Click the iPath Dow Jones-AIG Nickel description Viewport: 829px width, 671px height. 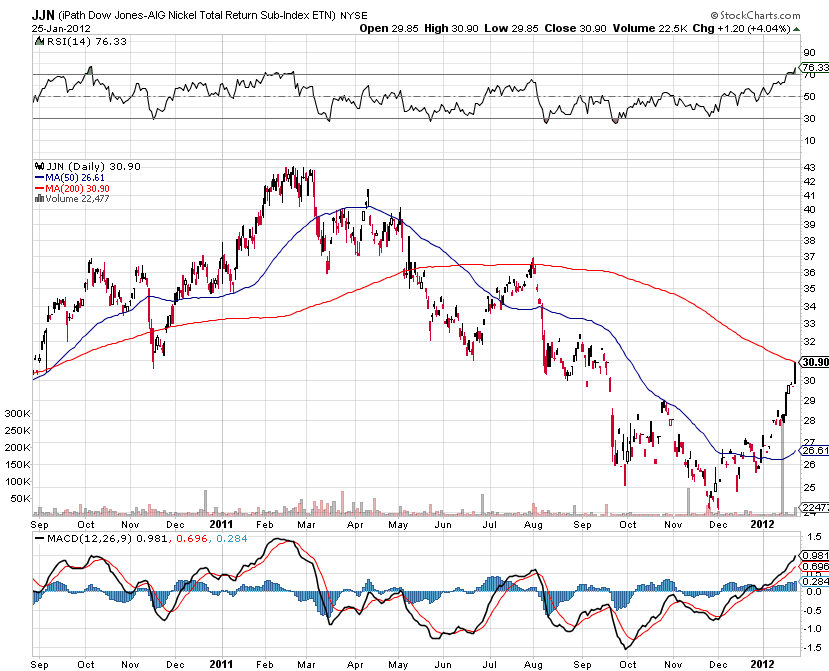(x=197, y=15)
